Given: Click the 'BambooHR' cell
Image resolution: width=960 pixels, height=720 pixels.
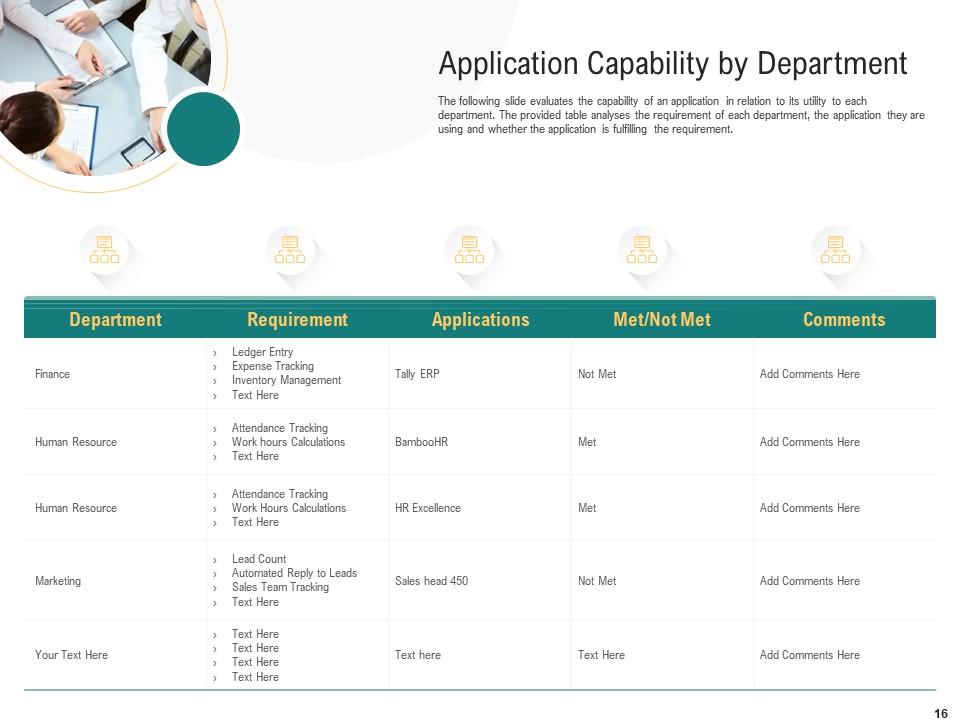Looking at the screenshot, I should tap(423, 441).
